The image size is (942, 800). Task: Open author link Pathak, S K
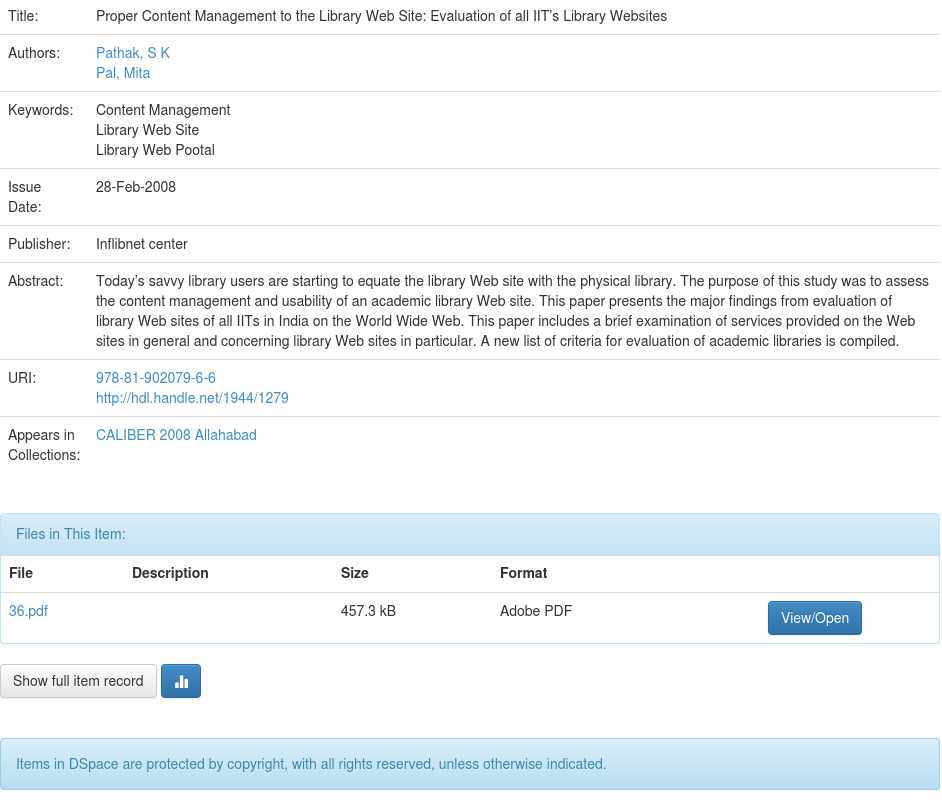(133, 53)
